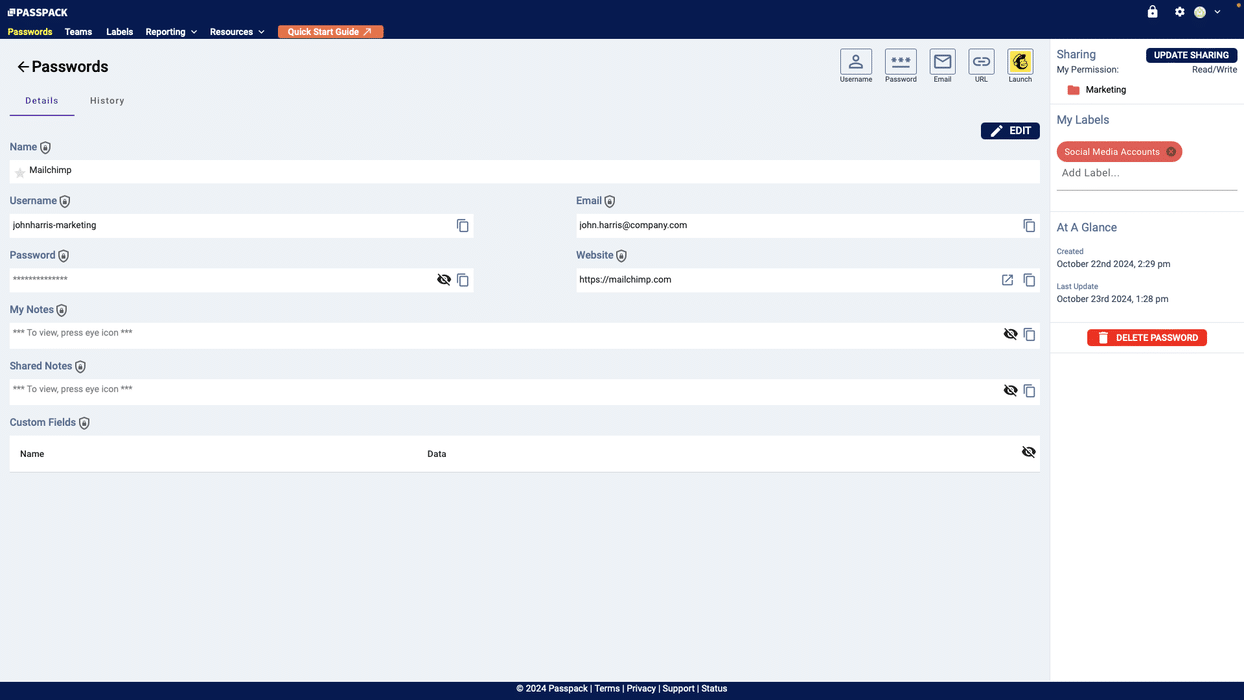1244x700 pixels.
Task: Open the Teams menu item
Action: (78, 32)
